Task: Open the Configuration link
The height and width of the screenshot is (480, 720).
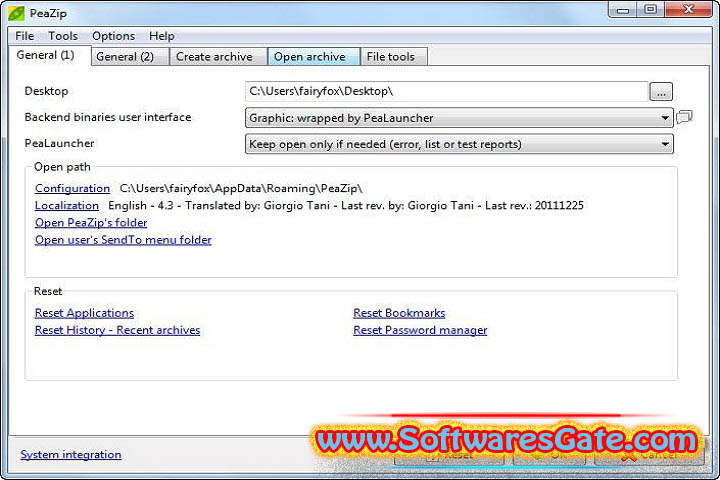Action: pos(73,188)
